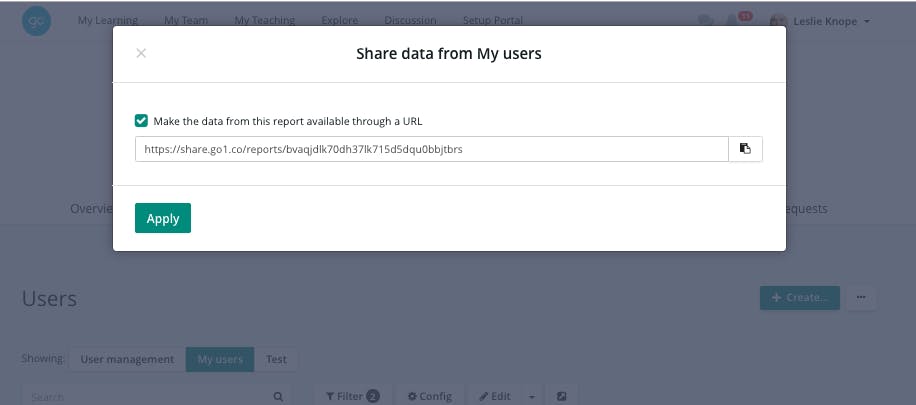
Task: Uncheck the make data available checkbox
Action: click(142, 121)
